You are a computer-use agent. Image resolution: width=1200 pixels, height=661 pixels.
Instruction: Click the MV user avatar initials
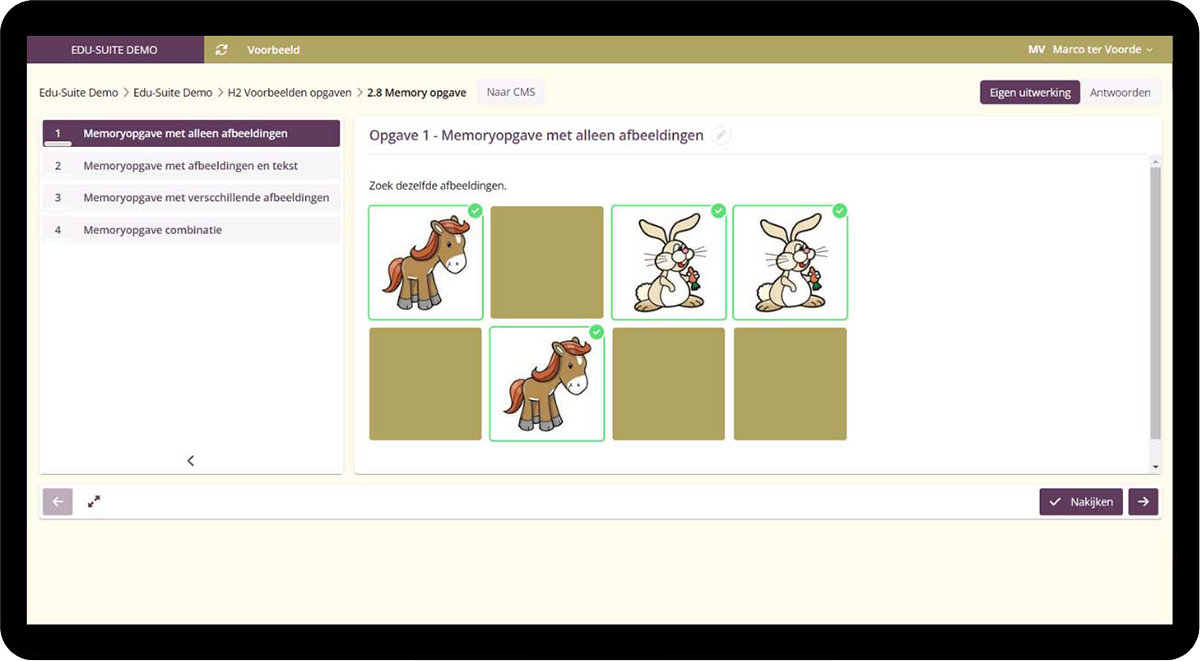point(1036,50)
